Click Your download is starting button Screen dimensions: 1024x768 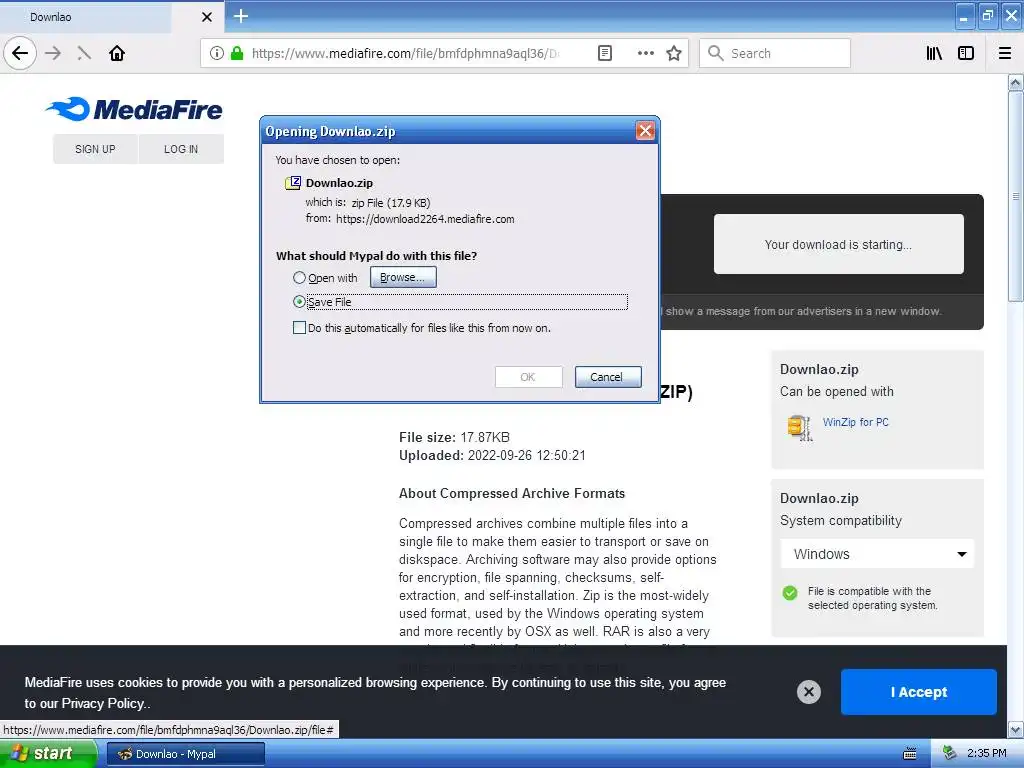point(839,244)
